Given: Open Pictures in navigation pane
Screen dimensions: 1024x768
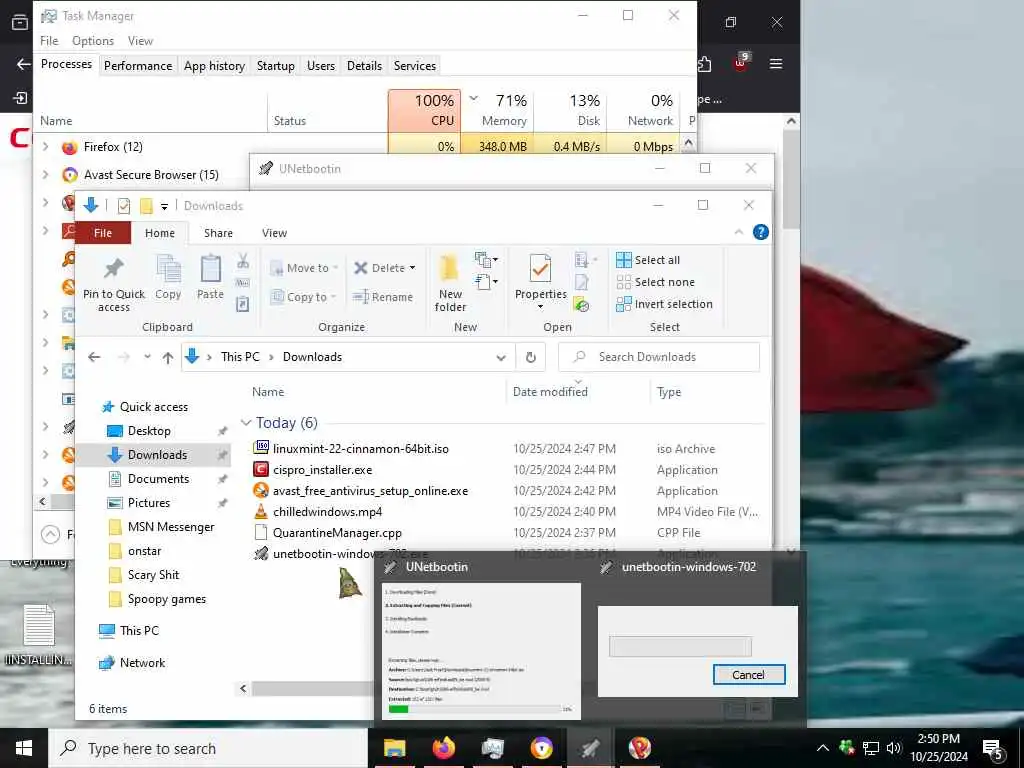Looking at the screenshot, I should tap(148, 503).
